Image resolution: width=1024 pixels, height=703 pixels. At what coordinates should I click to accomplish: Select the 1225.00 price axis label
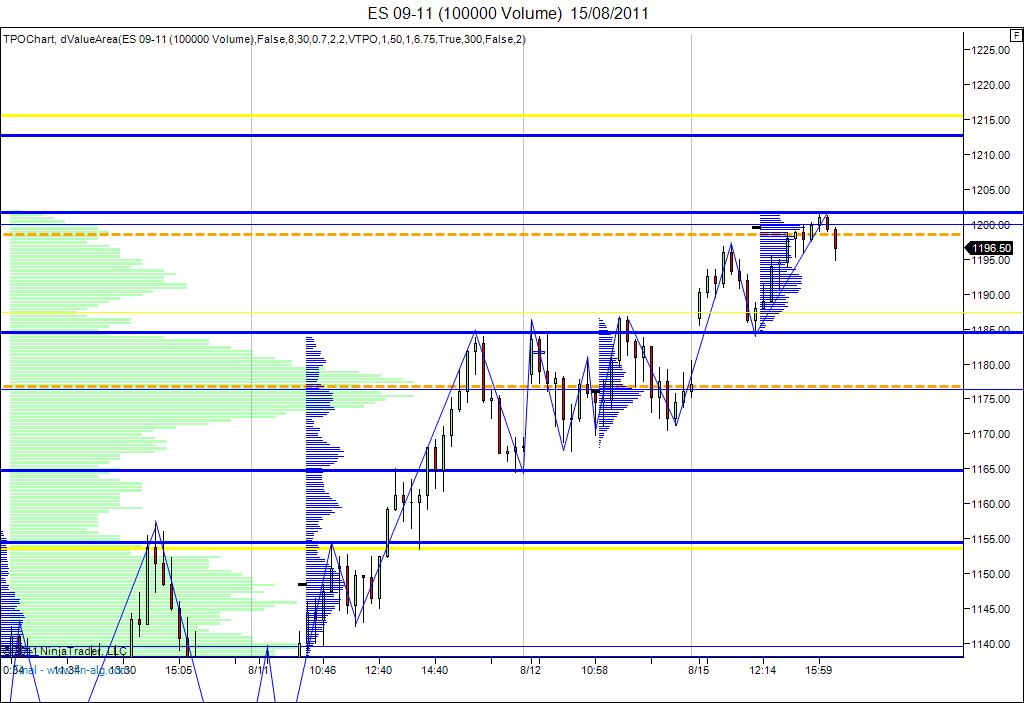click(x=991, y=50)
